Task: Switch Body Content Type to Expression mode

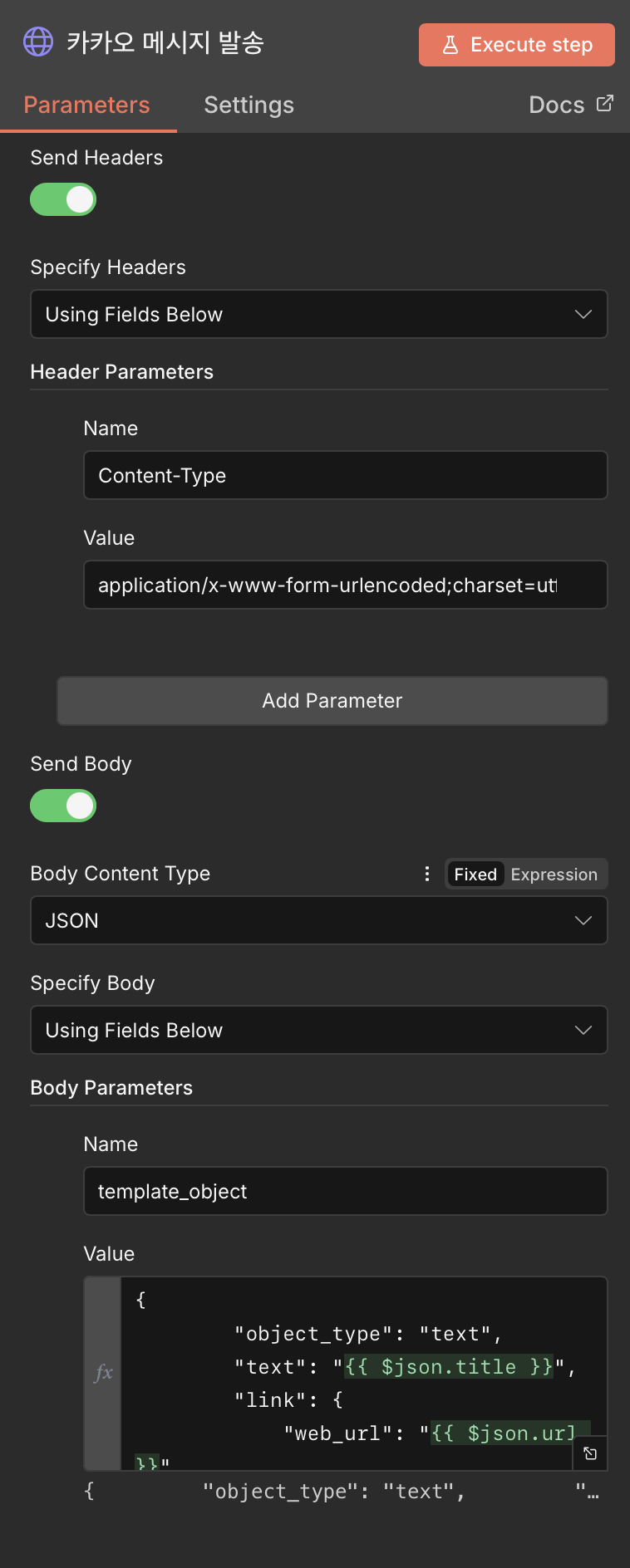Action: [554, 875]
